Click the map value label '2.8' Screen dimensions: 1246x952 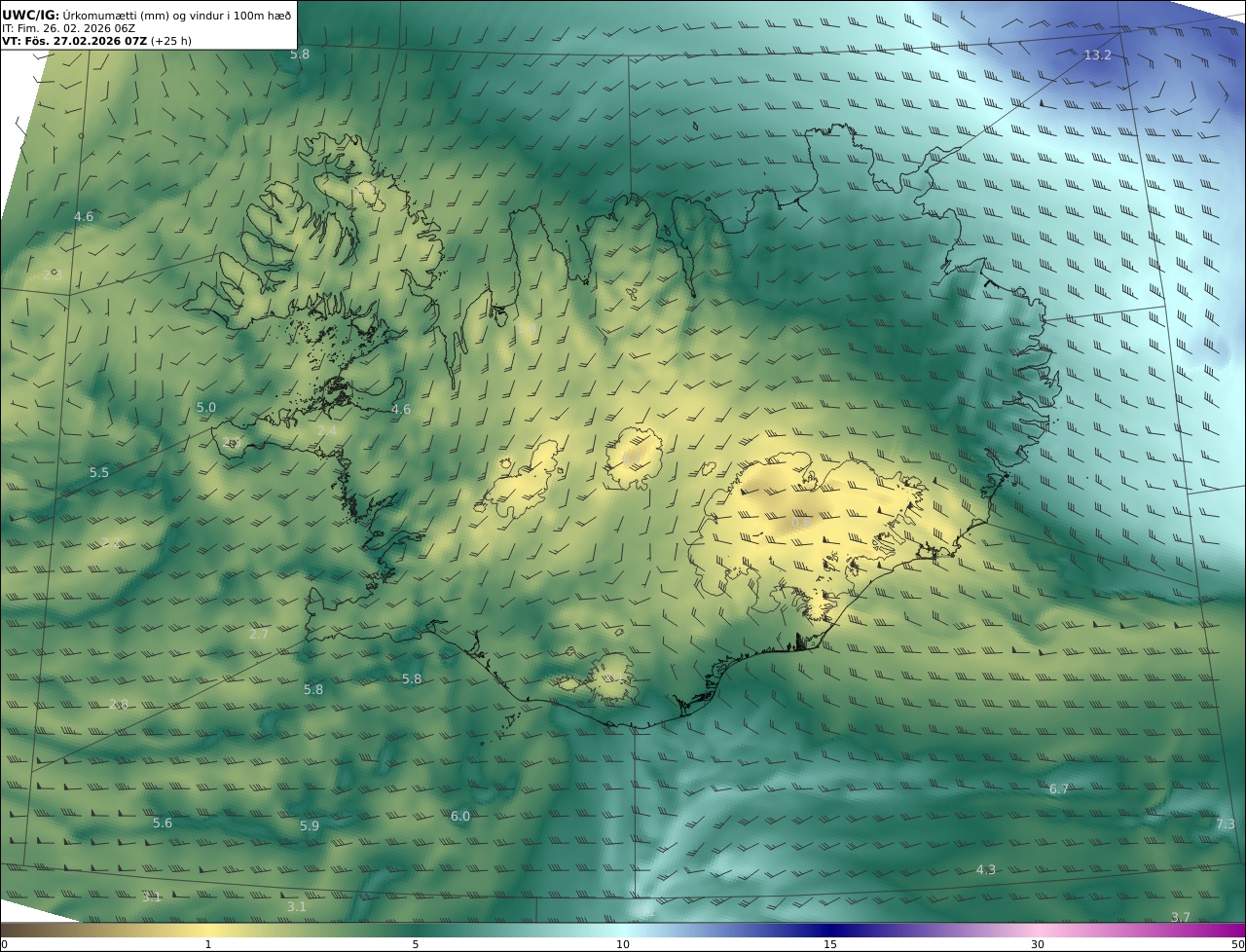coord(119,704)
